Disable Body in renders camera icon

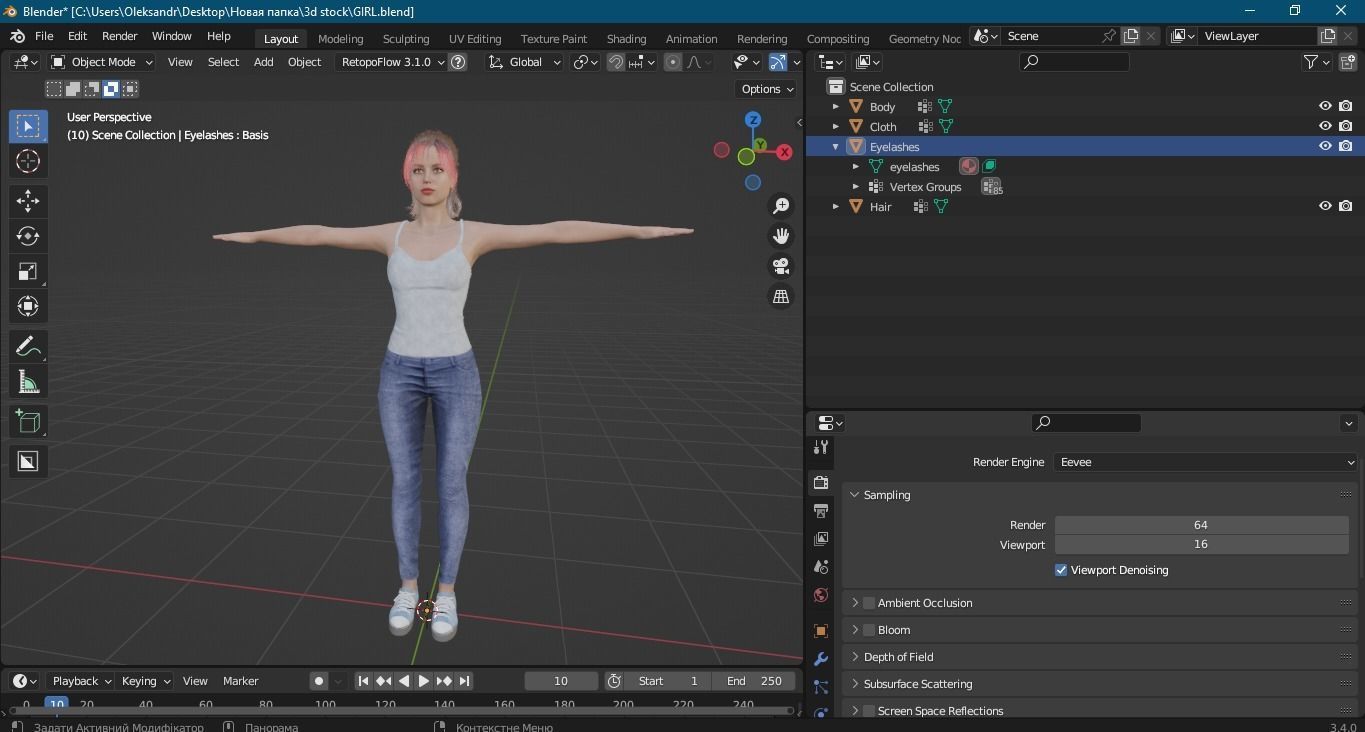(1346, 106)
